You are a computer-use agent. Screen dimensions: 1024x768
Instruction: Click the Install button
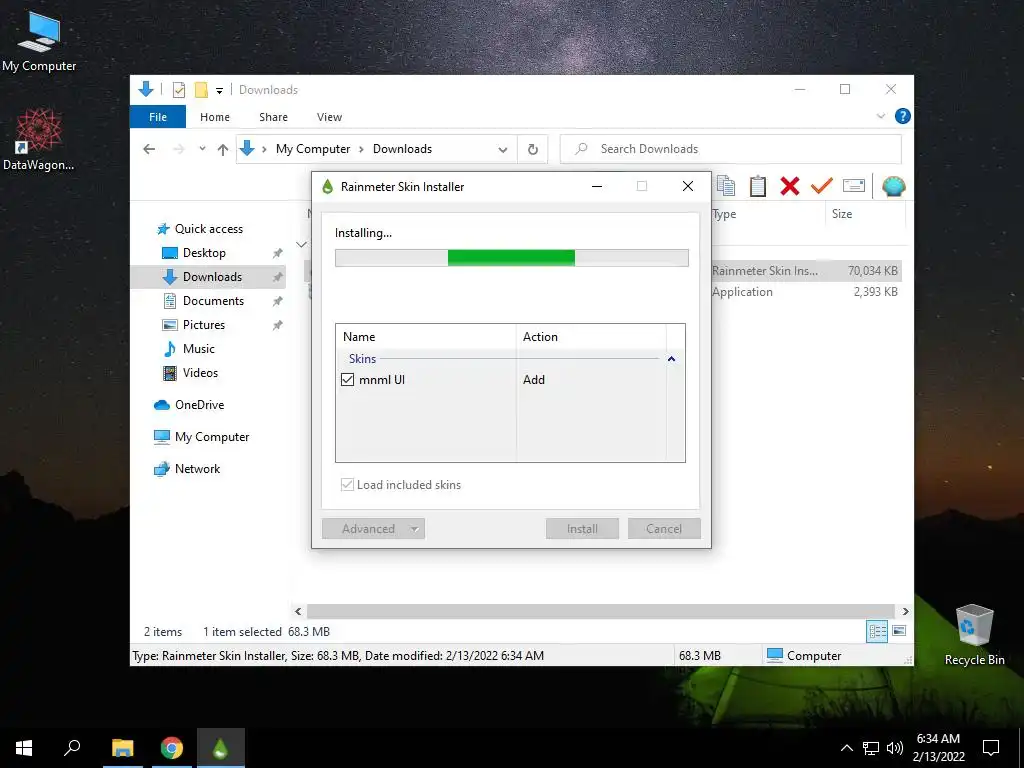coord(582,529)
